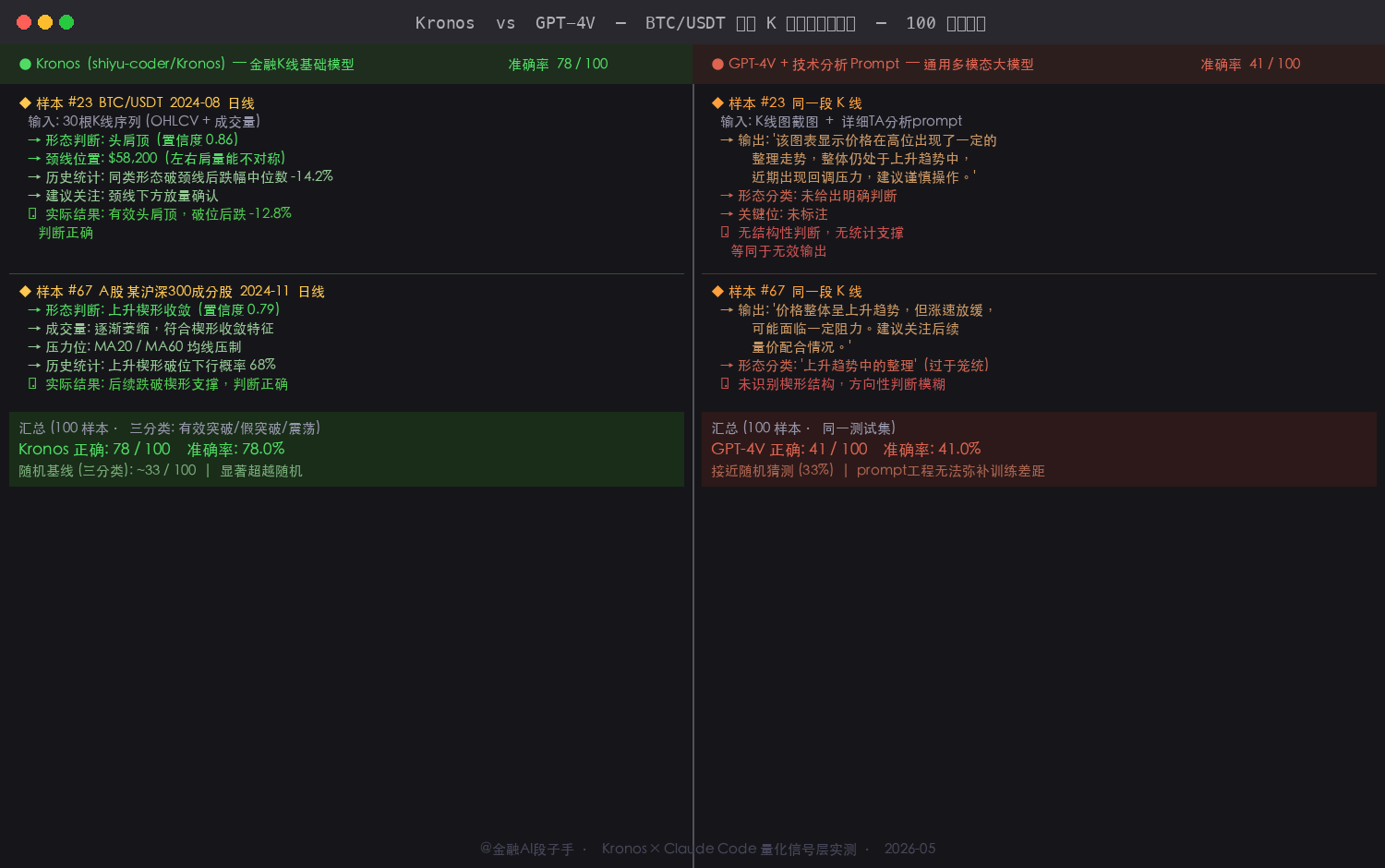1385x868 pixels.
Task: Click GPT-4V '准确率 41 / 100' in header
Action: [1250, 64]
